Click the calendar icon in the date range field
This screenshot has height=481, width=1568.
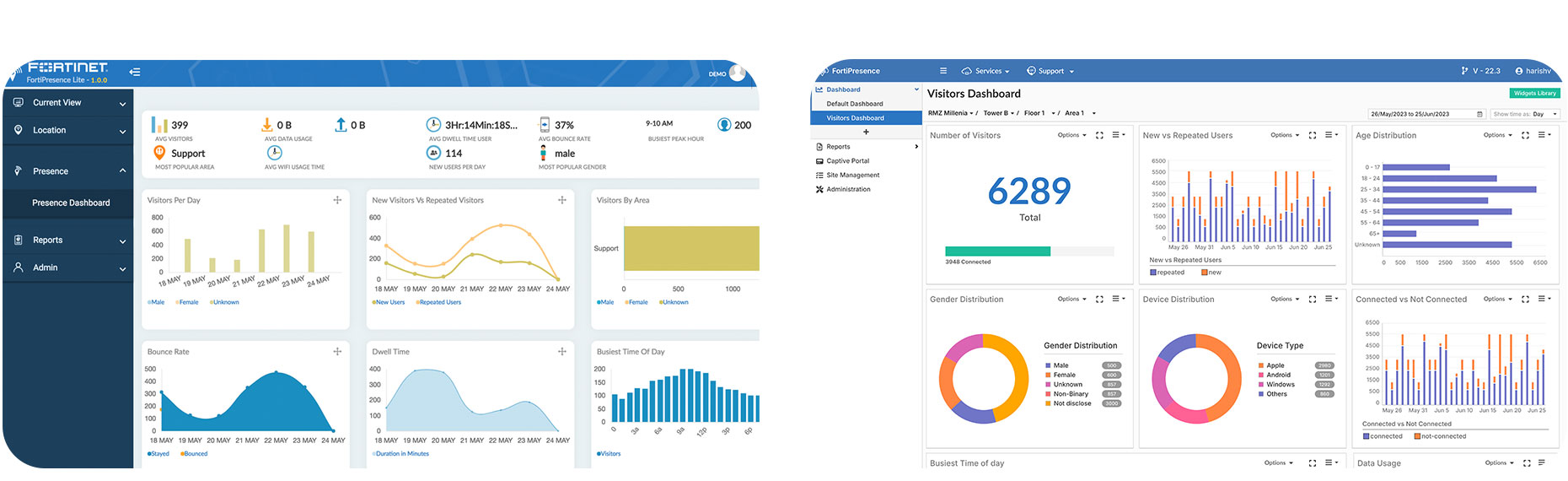point(1479,114)
